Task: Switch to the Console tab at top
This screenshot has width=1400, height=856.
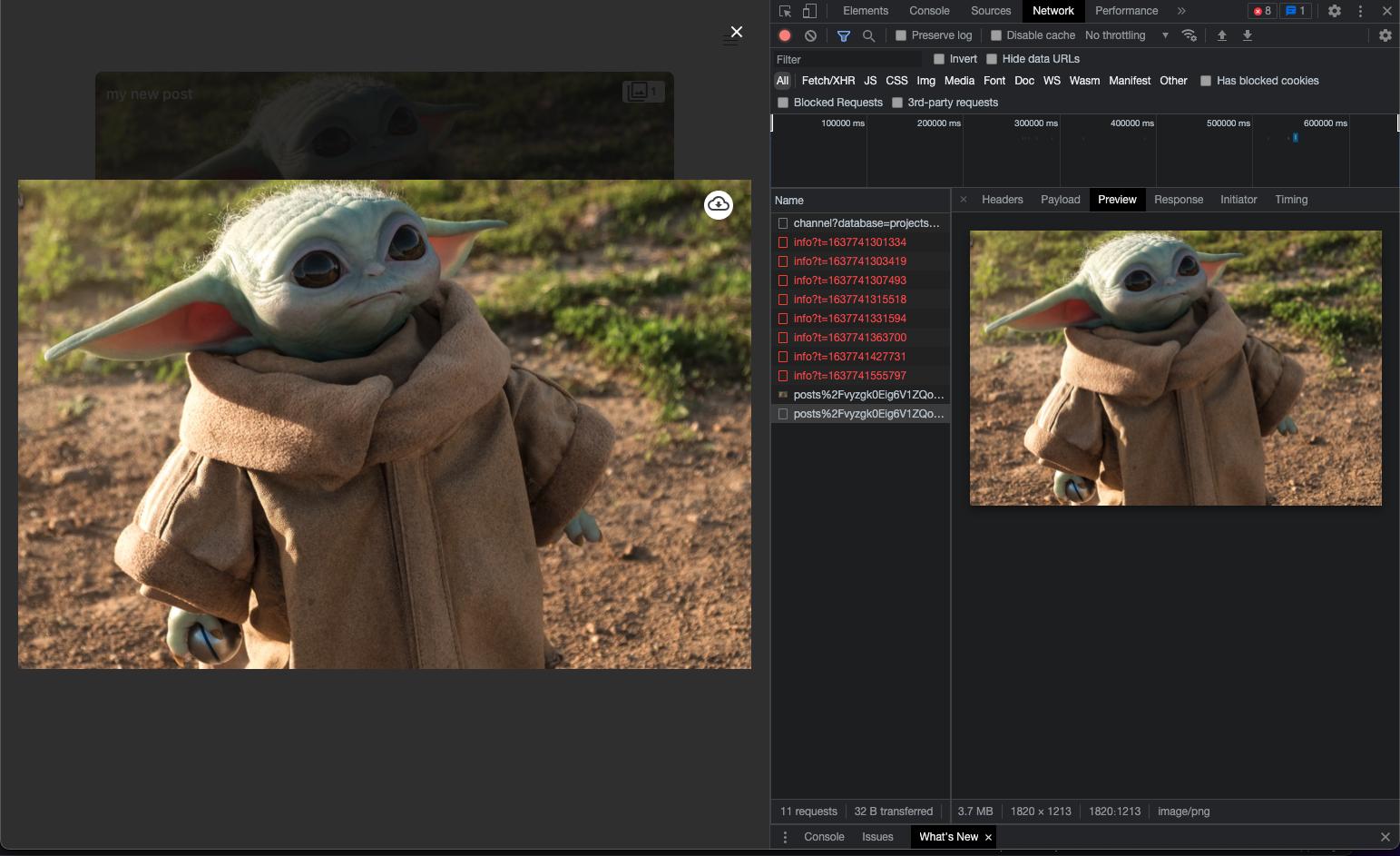Action: [929, 11]
